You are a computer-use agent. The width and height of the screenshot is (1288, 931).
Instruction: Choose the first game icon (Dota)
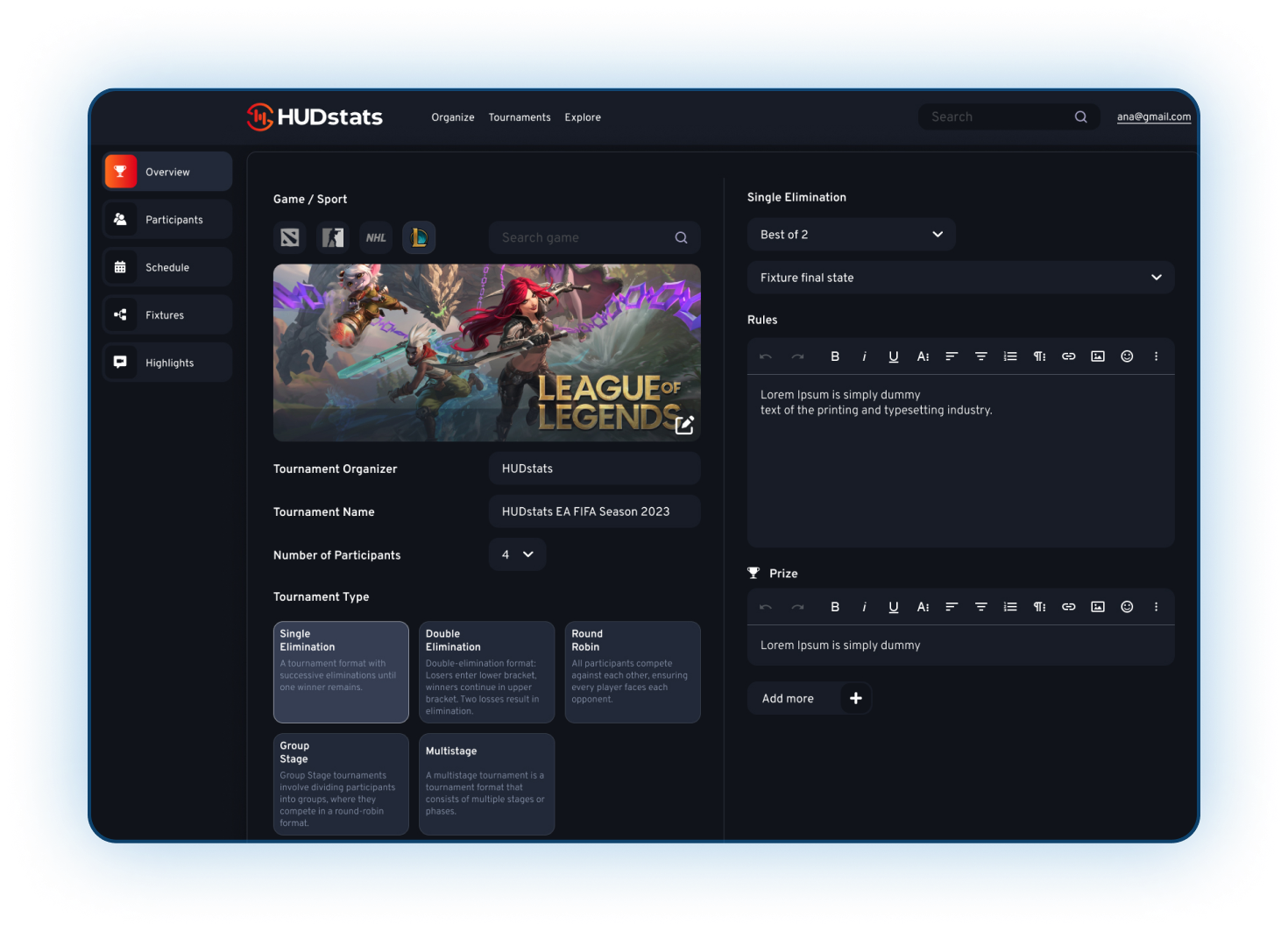click(290, 237)
